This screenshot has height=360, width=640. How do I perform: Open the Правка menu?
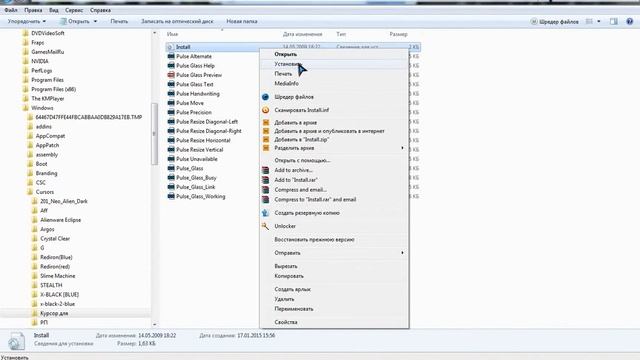pyautogui.click(x=33, y=10)
